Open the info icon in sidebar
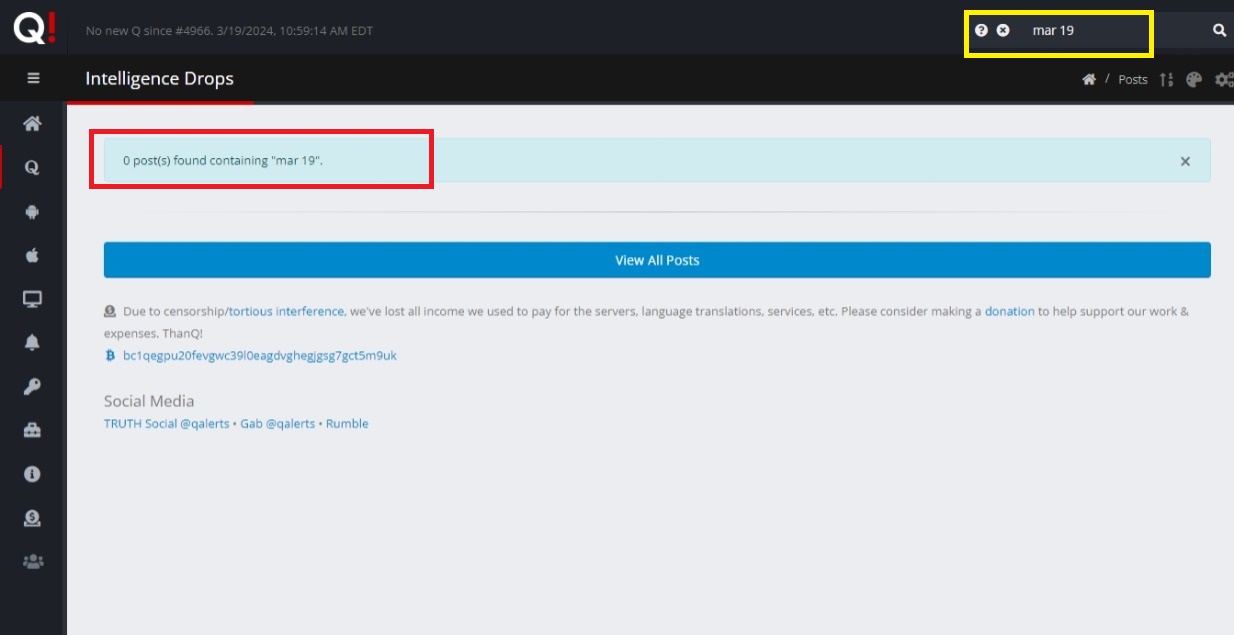1234x635 pixels. click(32, 474)
